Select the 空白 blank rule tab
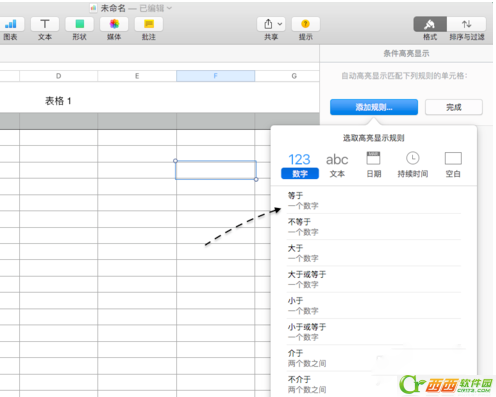This screenshot has height=397, width=496. point(453,166)
